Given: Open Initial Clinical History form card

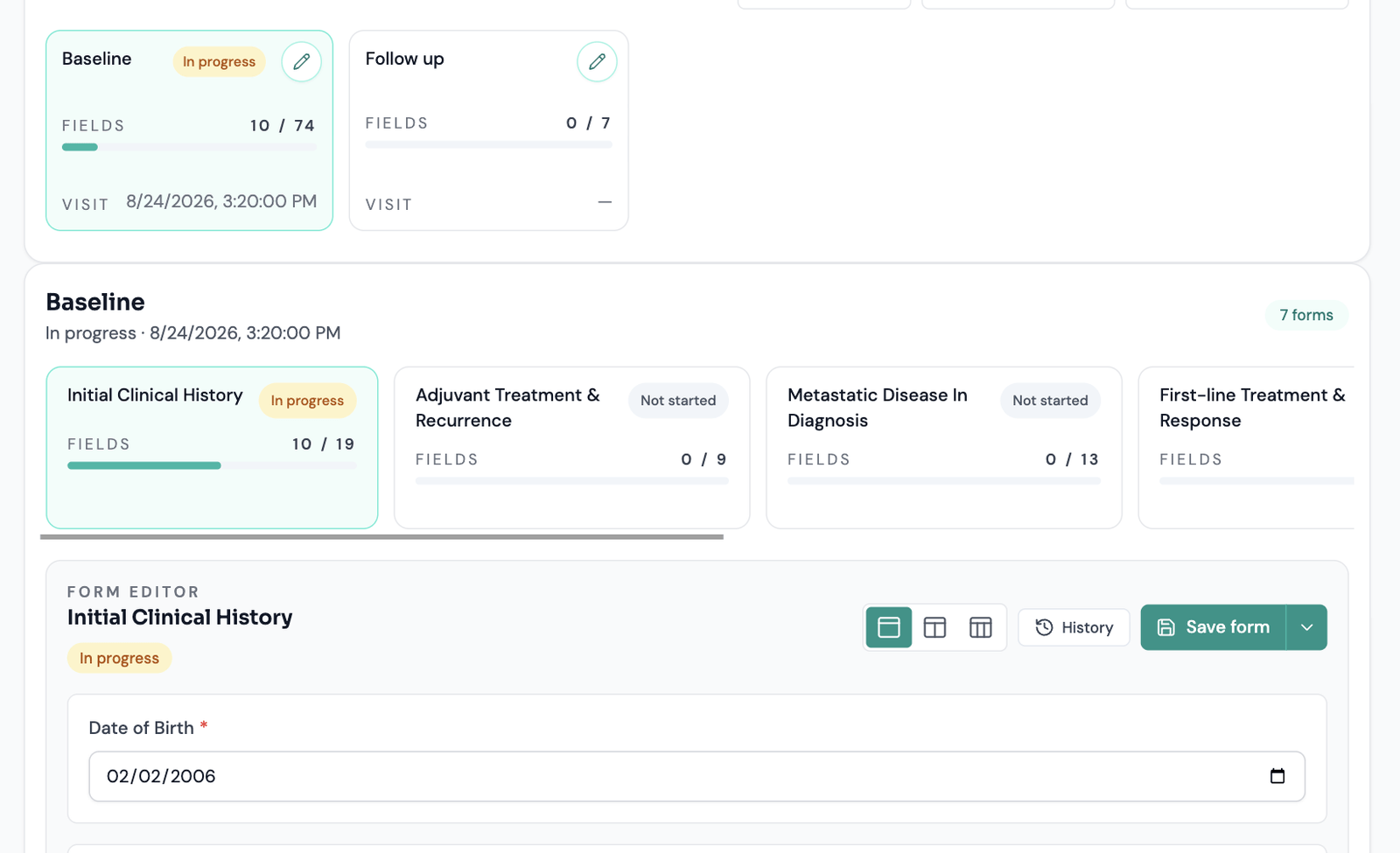Looking at the screenshot, I should (212, 447).
